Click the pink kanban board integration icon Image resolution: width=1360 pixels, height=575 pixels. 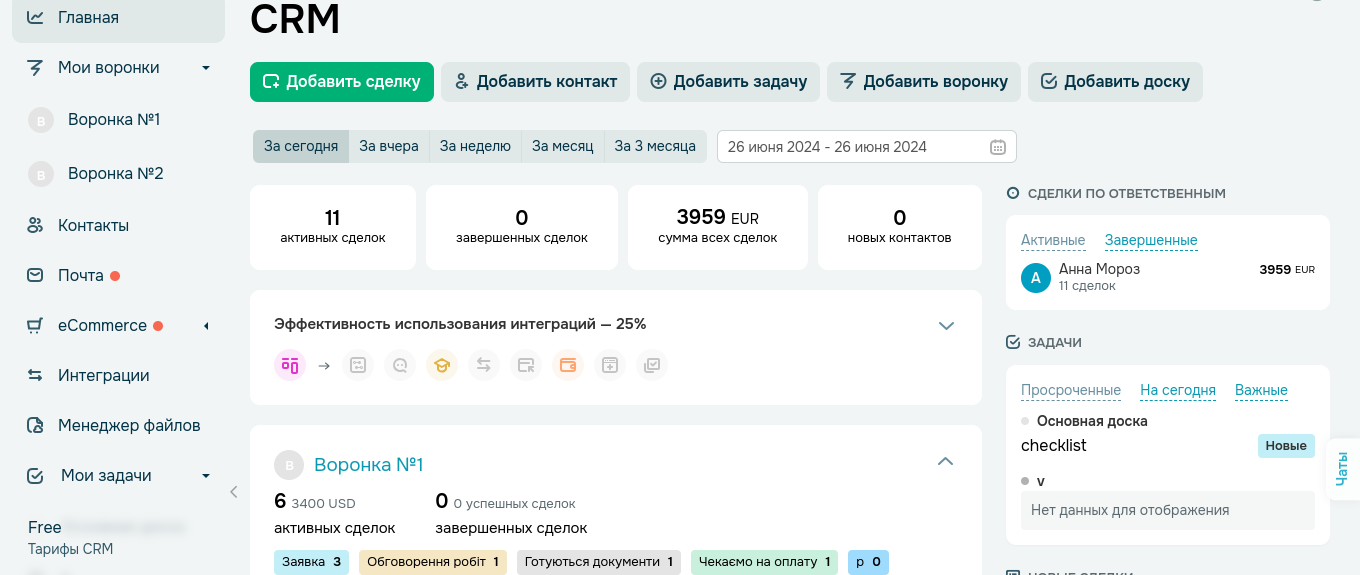coord(290,365)
